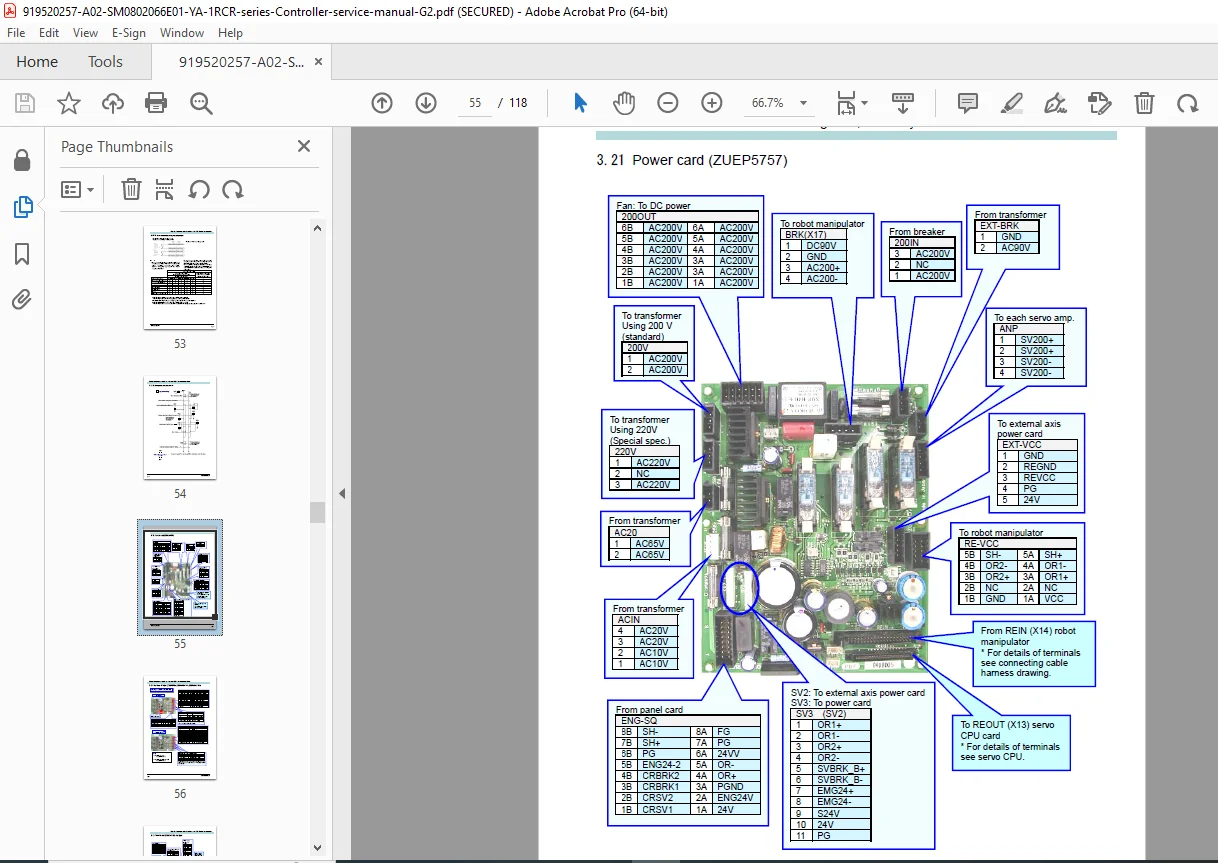
Task: Toggle Page Thumbnails sidebar icon
Action: click(x=22, y=207)
